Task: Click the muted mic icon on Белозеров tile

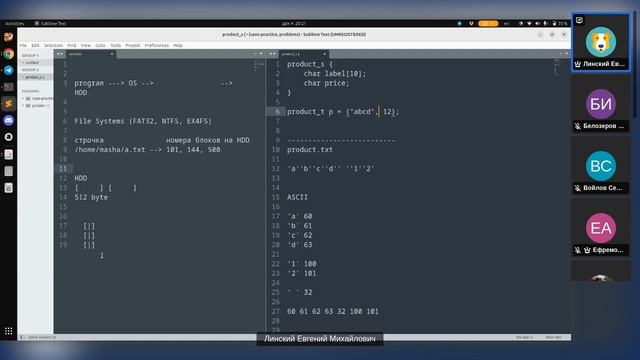Action: pyautogui.click(x=578, y=126)
